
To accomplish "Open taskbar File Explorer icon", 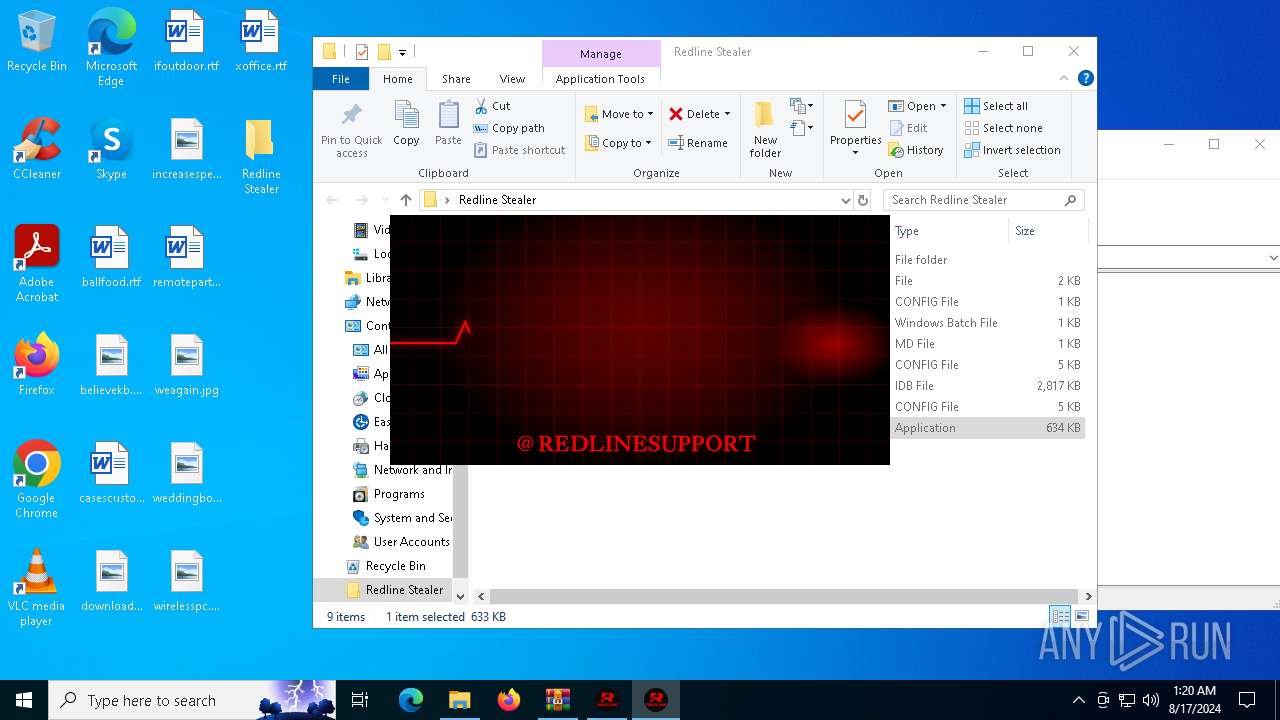I will click(x=459, y=700).
